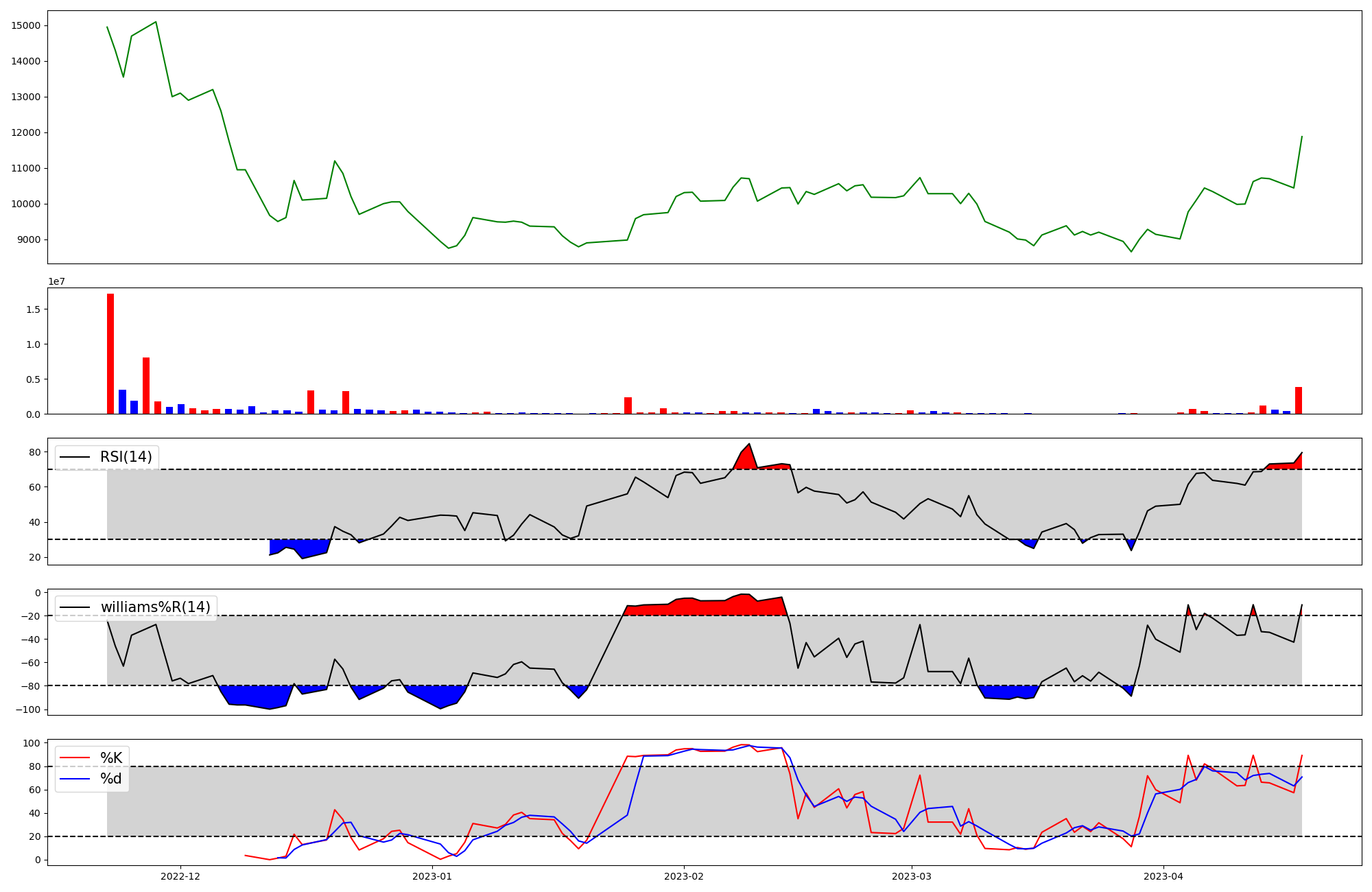The height and width of the screenshot is (892, 1372).
Task: Click the williams%R(14) legend label
Action: coord(155,607)
